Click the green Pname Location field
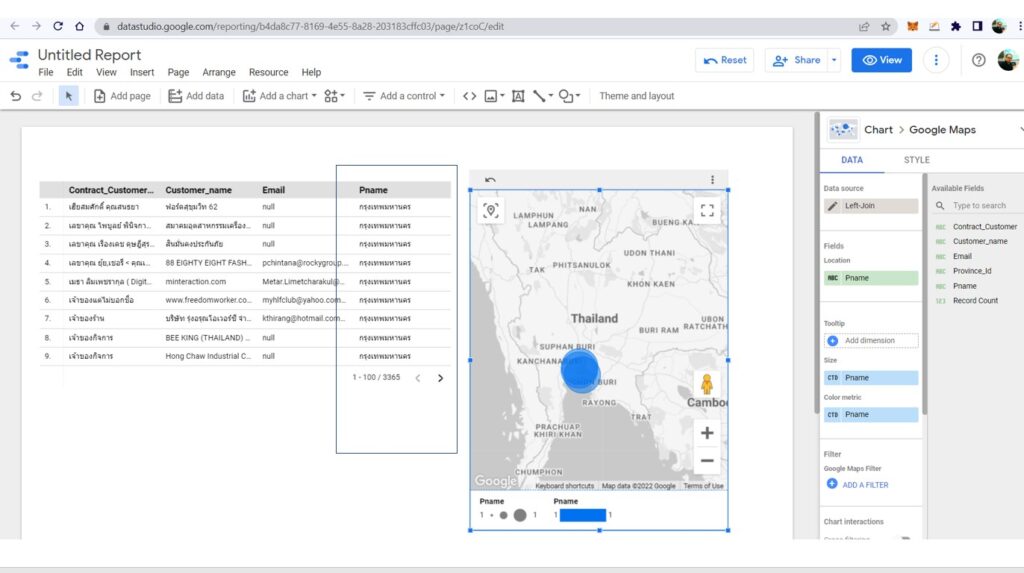 pos(871,278)
